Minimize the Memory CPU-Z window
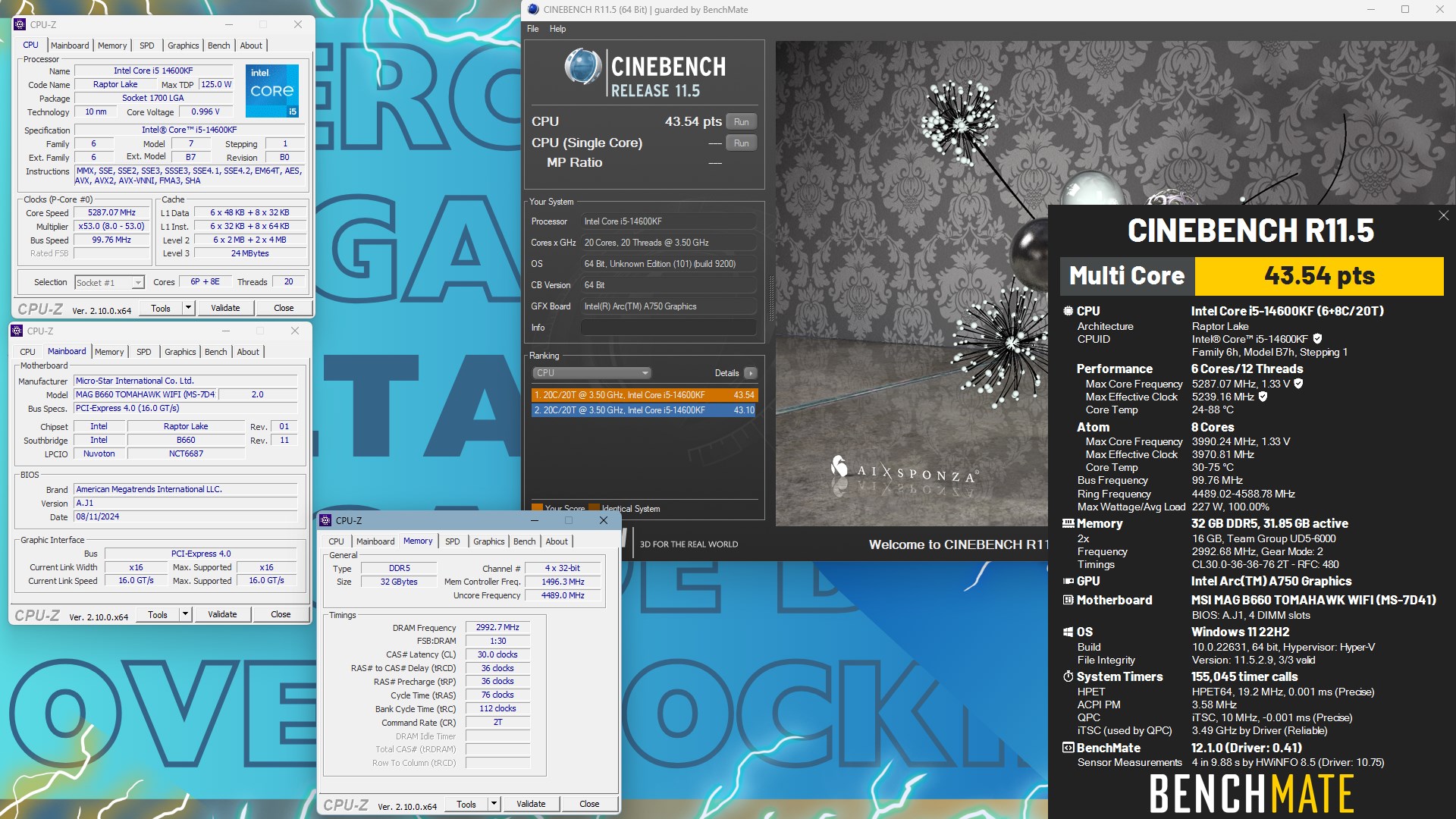This screenshot has width=1456, height=819. click(x=535, y=520)
